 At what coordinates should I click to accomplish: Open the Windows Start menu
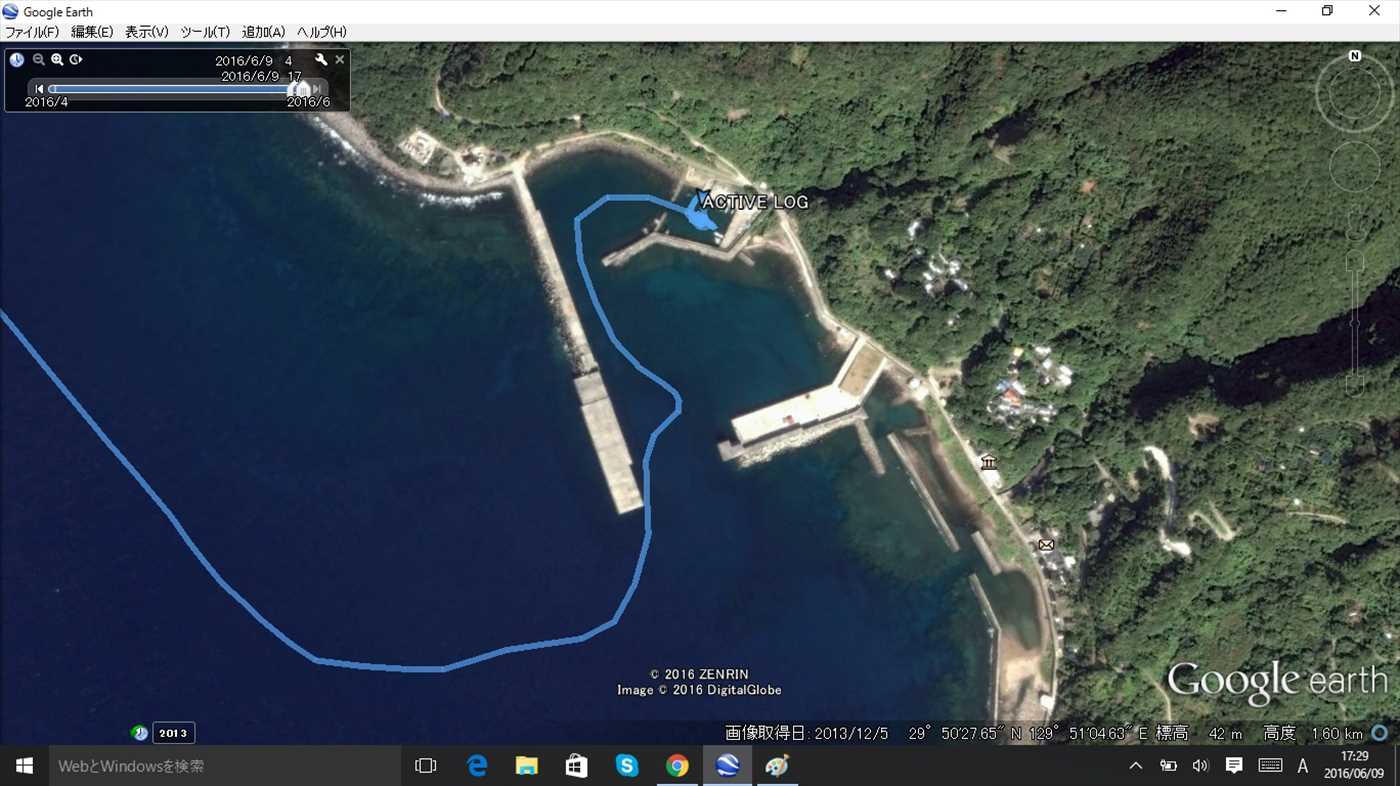24,766
